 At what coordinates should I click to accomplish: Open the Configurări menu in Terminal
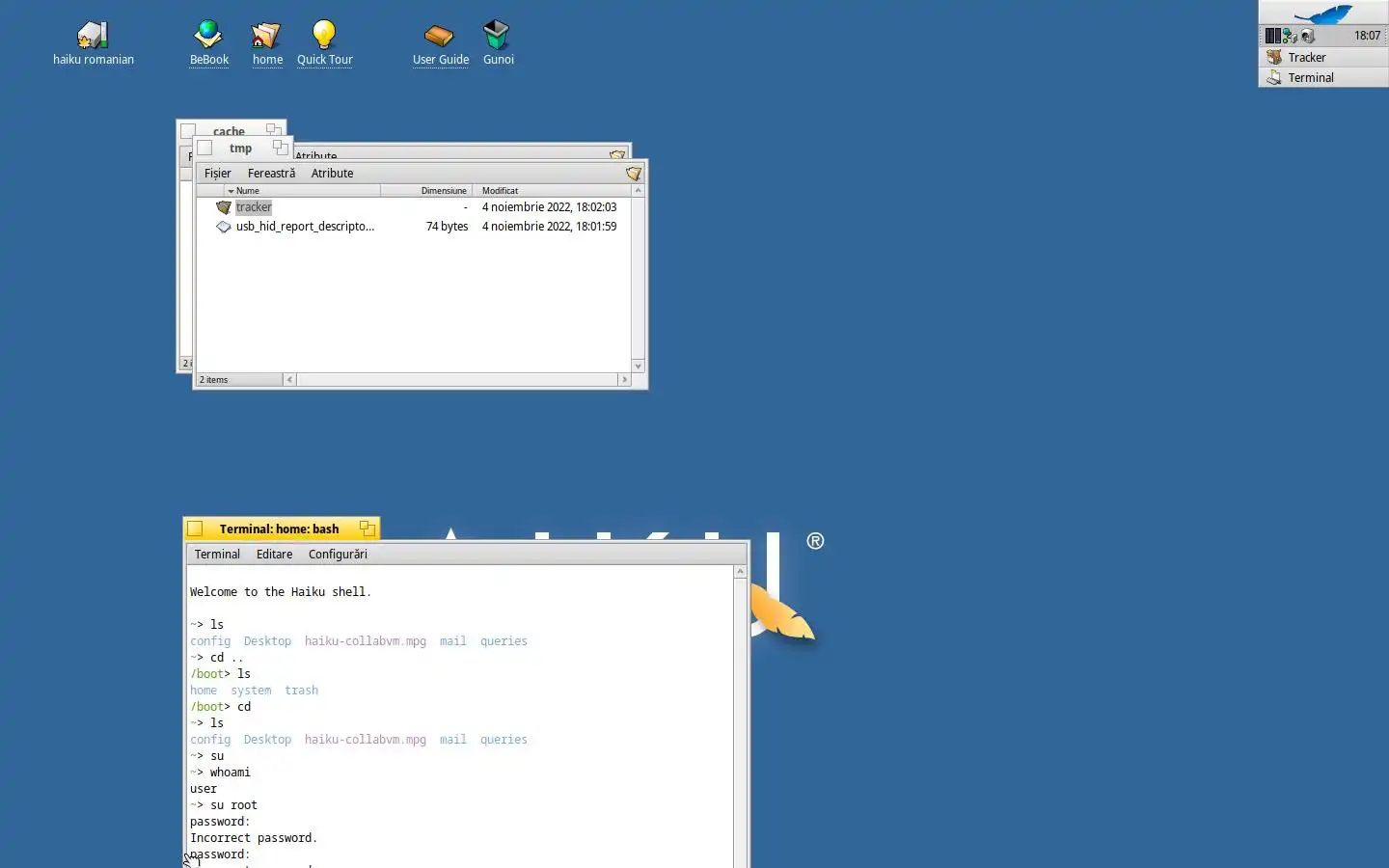[338, 555]
